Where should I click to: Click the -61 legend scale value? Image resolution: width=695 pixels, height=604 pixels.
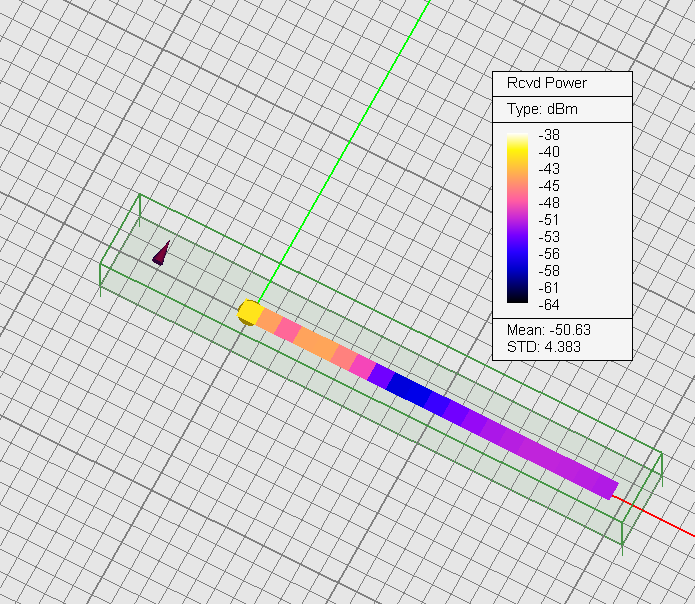click(549, 288)
